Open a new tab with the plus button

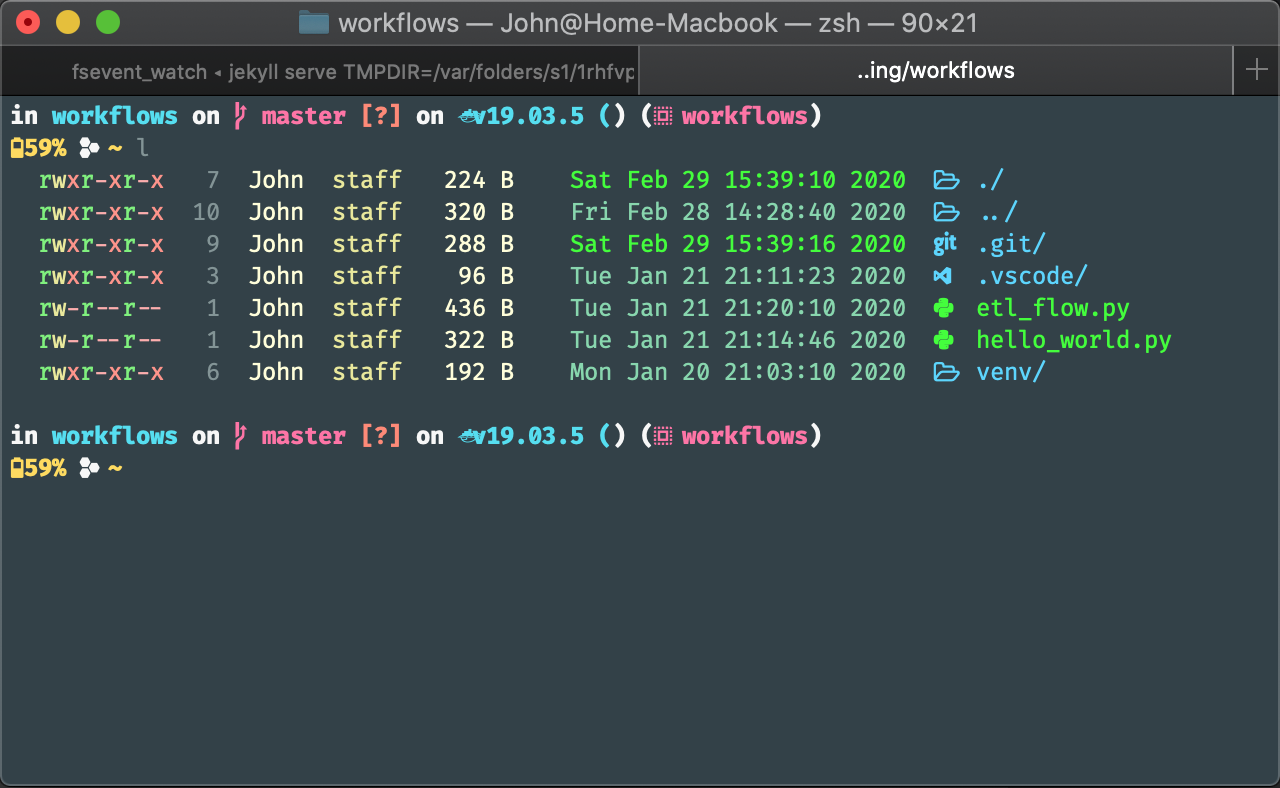coord(1256,71)
